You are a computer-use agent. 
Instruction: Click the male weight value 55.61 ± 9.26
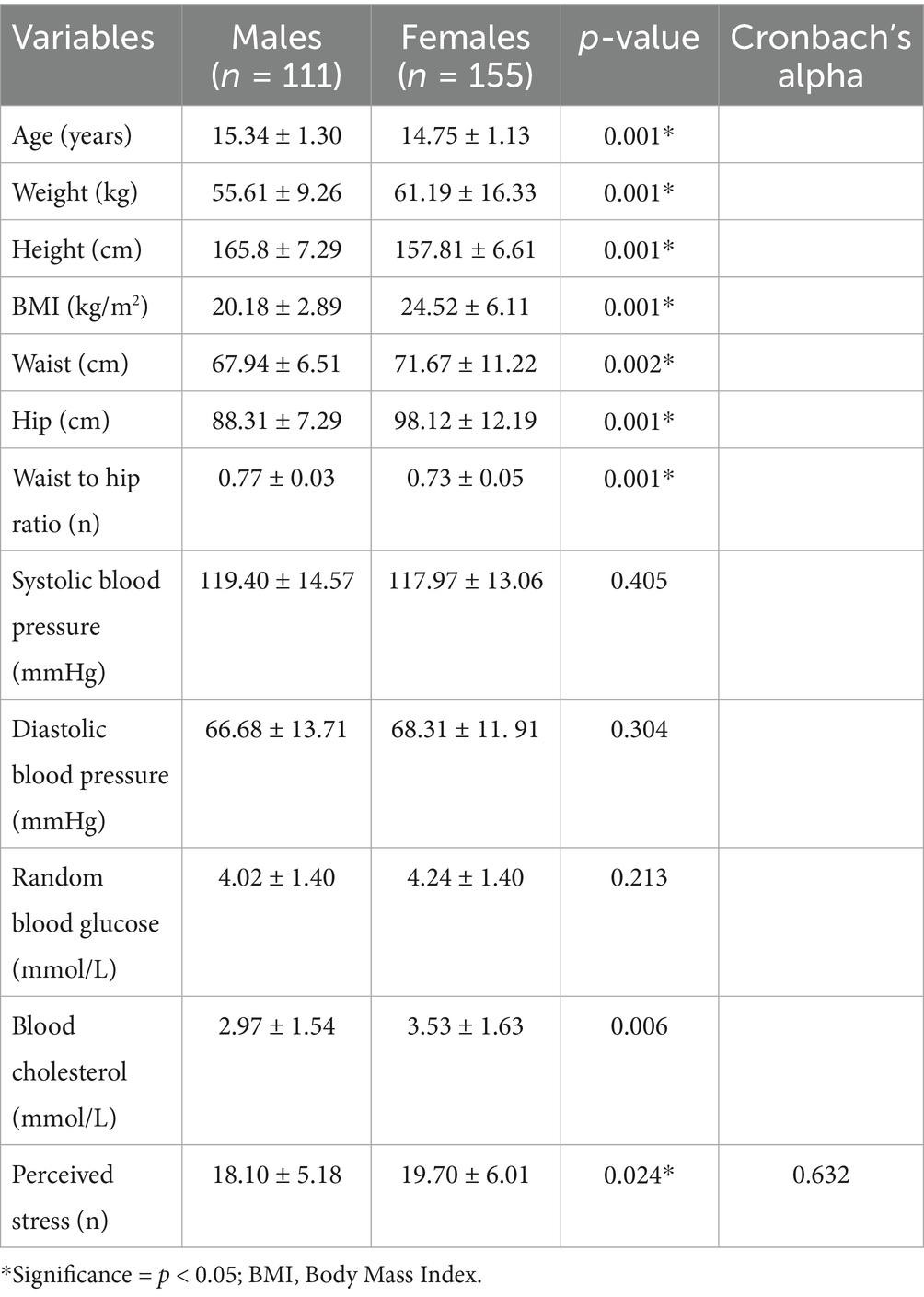(277, 192)
